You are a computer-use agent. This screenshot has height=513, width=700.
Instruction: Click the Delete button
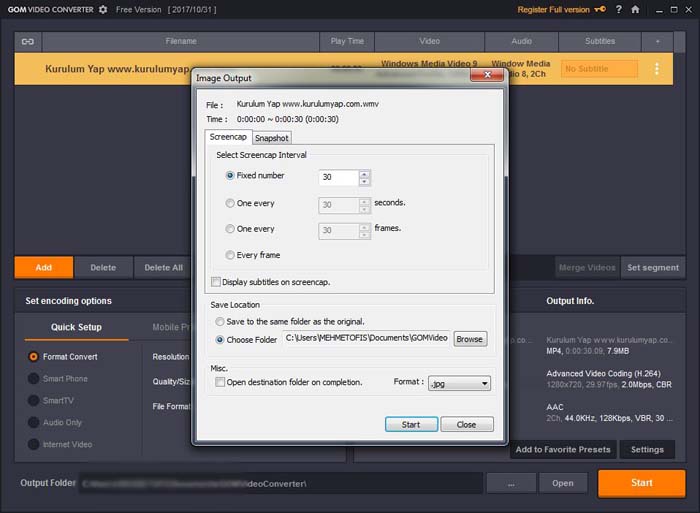pyautogui.click(x=103, y=267)
